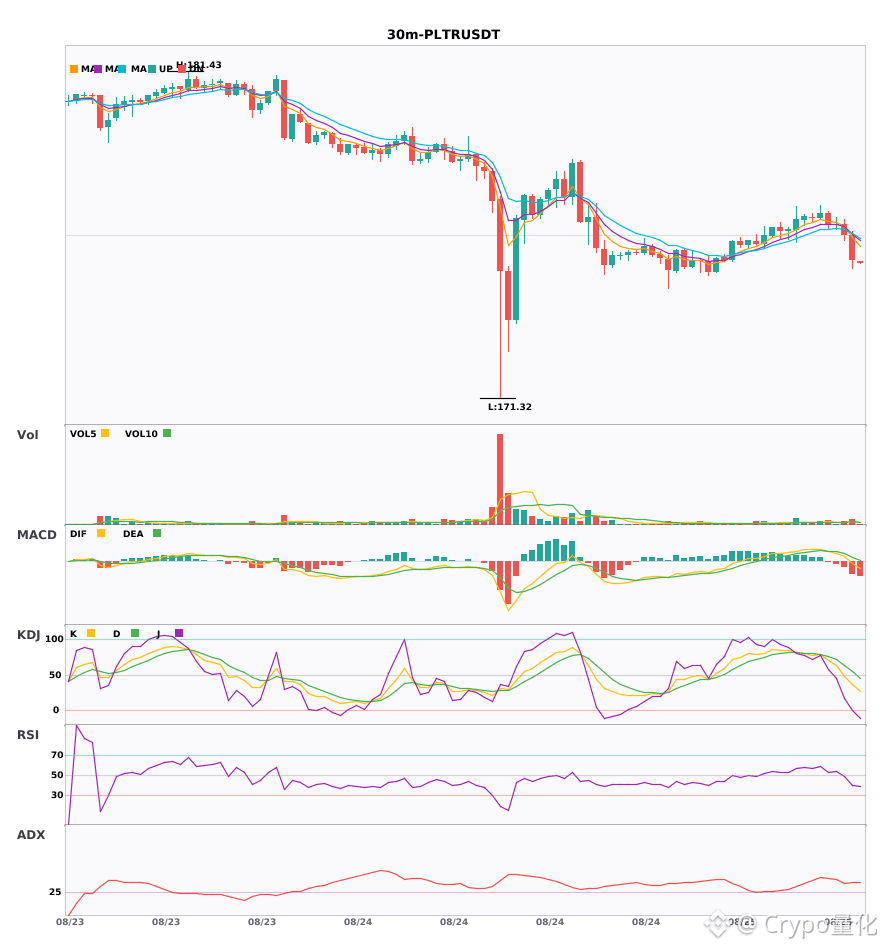Click the RSI axis value 30
885x950 pixels.
[x=58, y=795]
